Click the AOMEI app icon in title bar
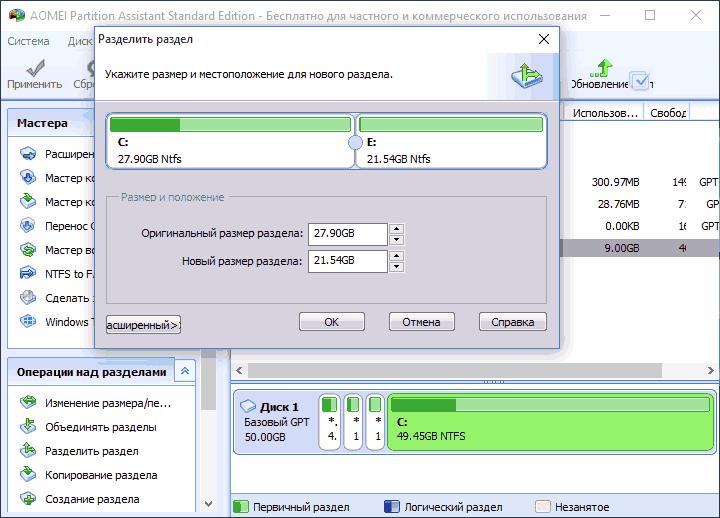The height and width of the screenshot is (518, 720). 17,15
